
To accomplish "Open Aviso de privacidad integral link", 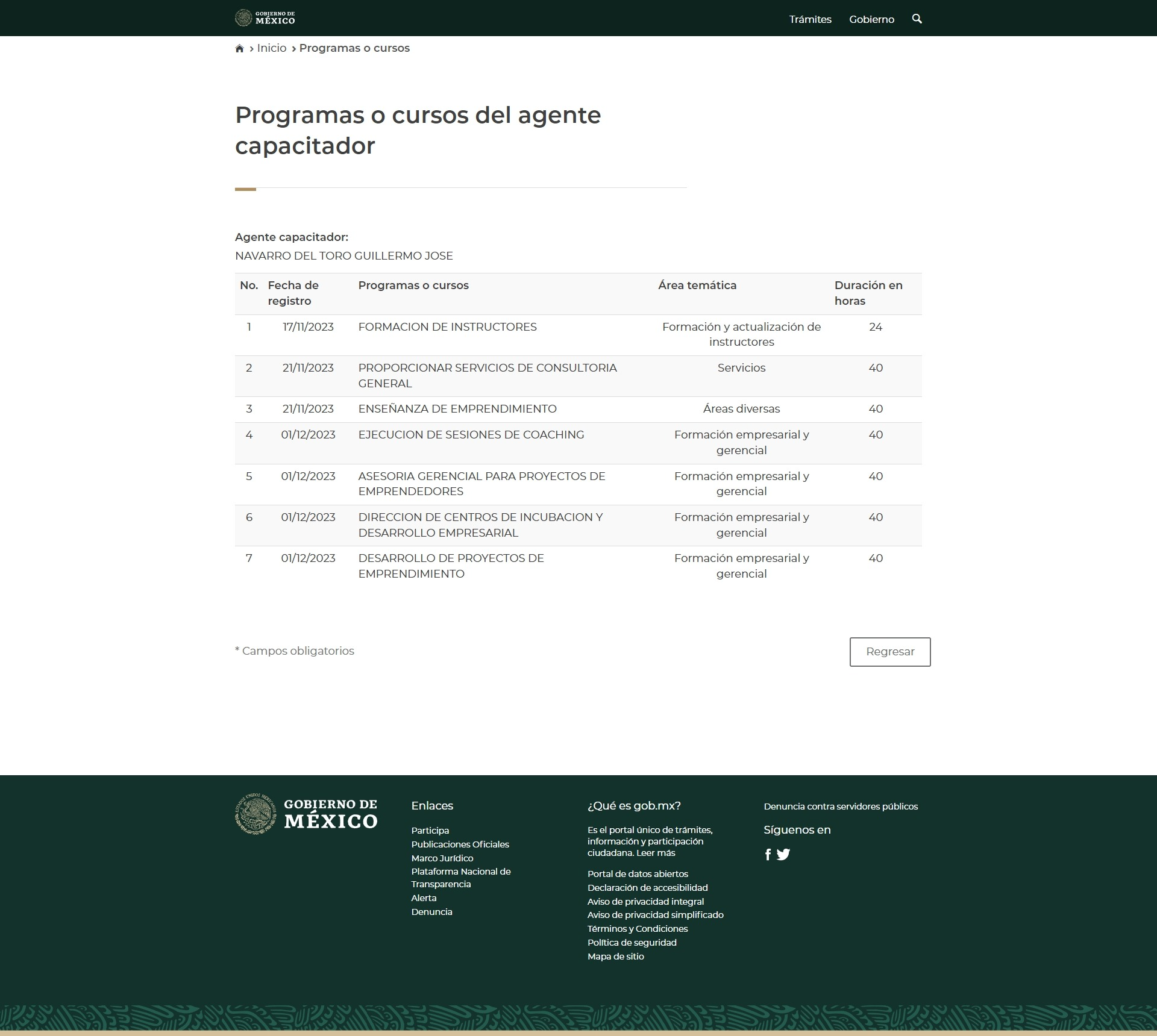I will [645, 901].
